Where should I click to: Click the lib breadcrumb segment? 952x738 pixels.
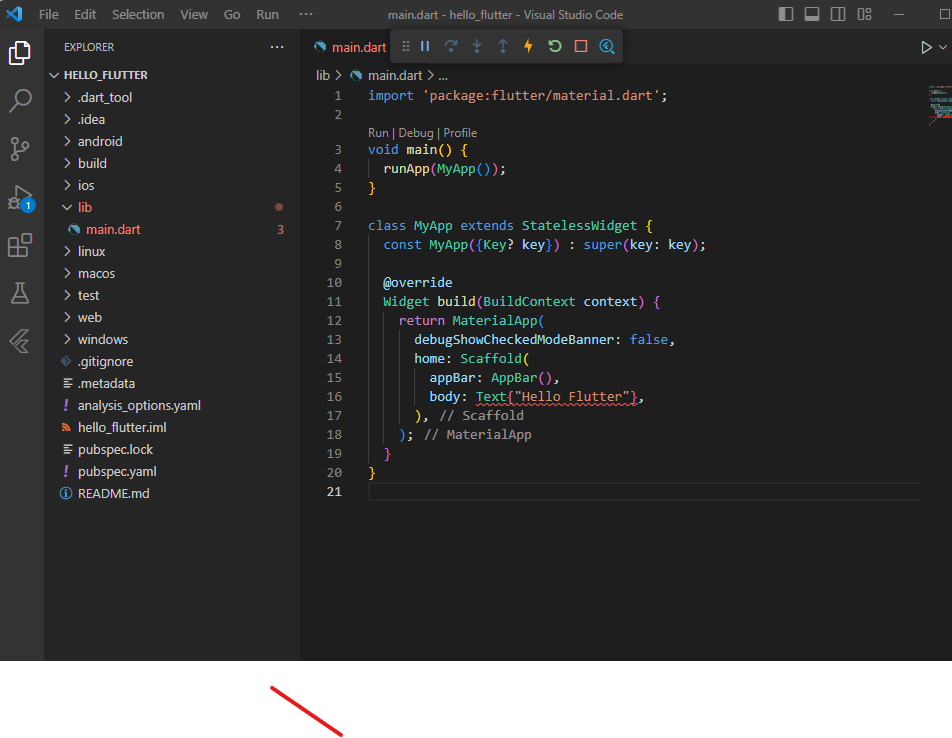[x=322, y=75]
